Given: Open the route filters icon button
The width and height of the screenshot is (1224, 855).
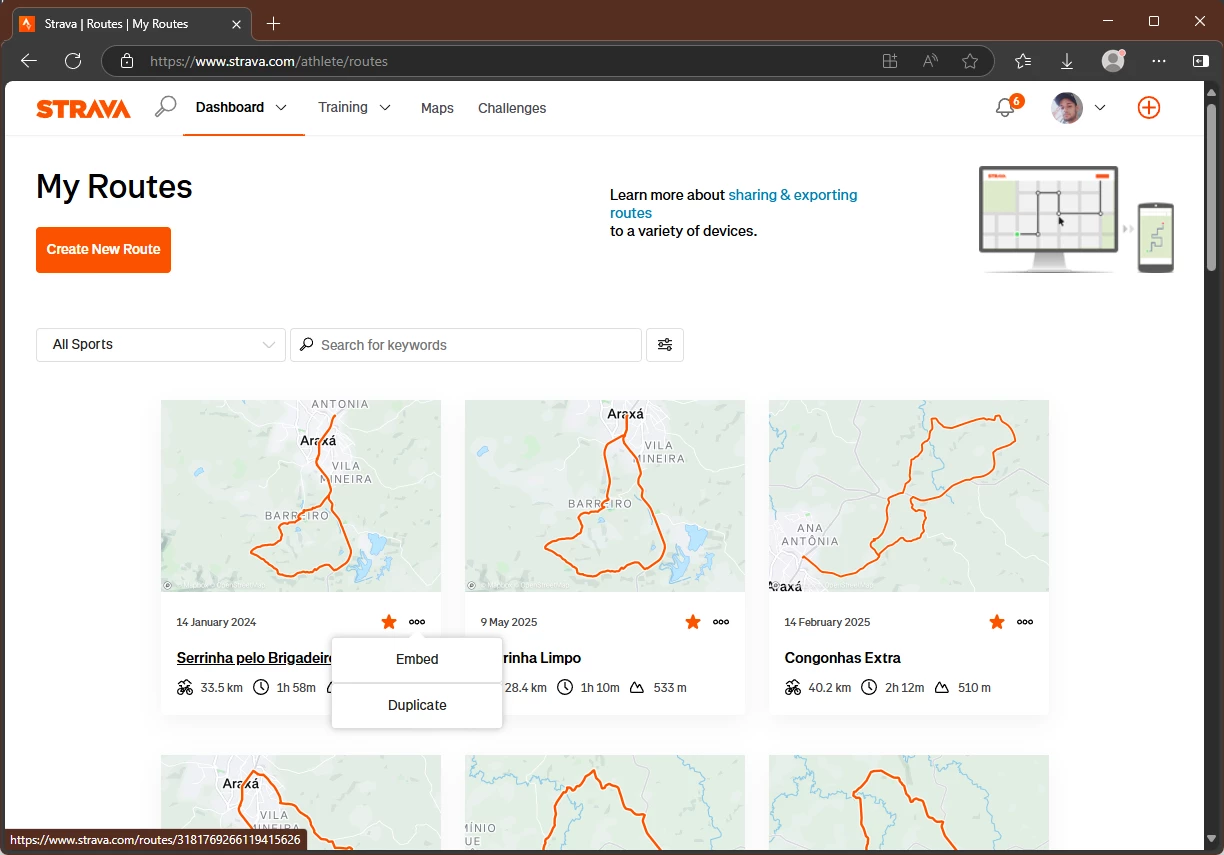Looking at the screenshot, I should coord(665,345).
